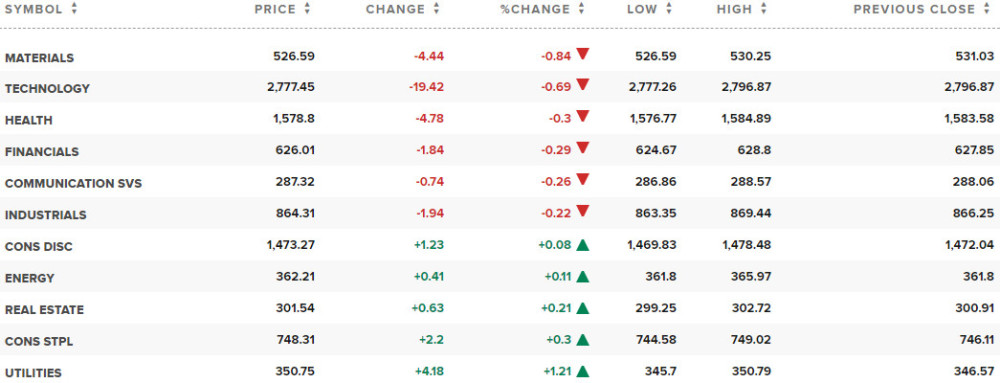The height and width of the screenshot is (383, 1000).
Task: Sort table by SYMBOL column arrows
Action: (x=74, y=9)
